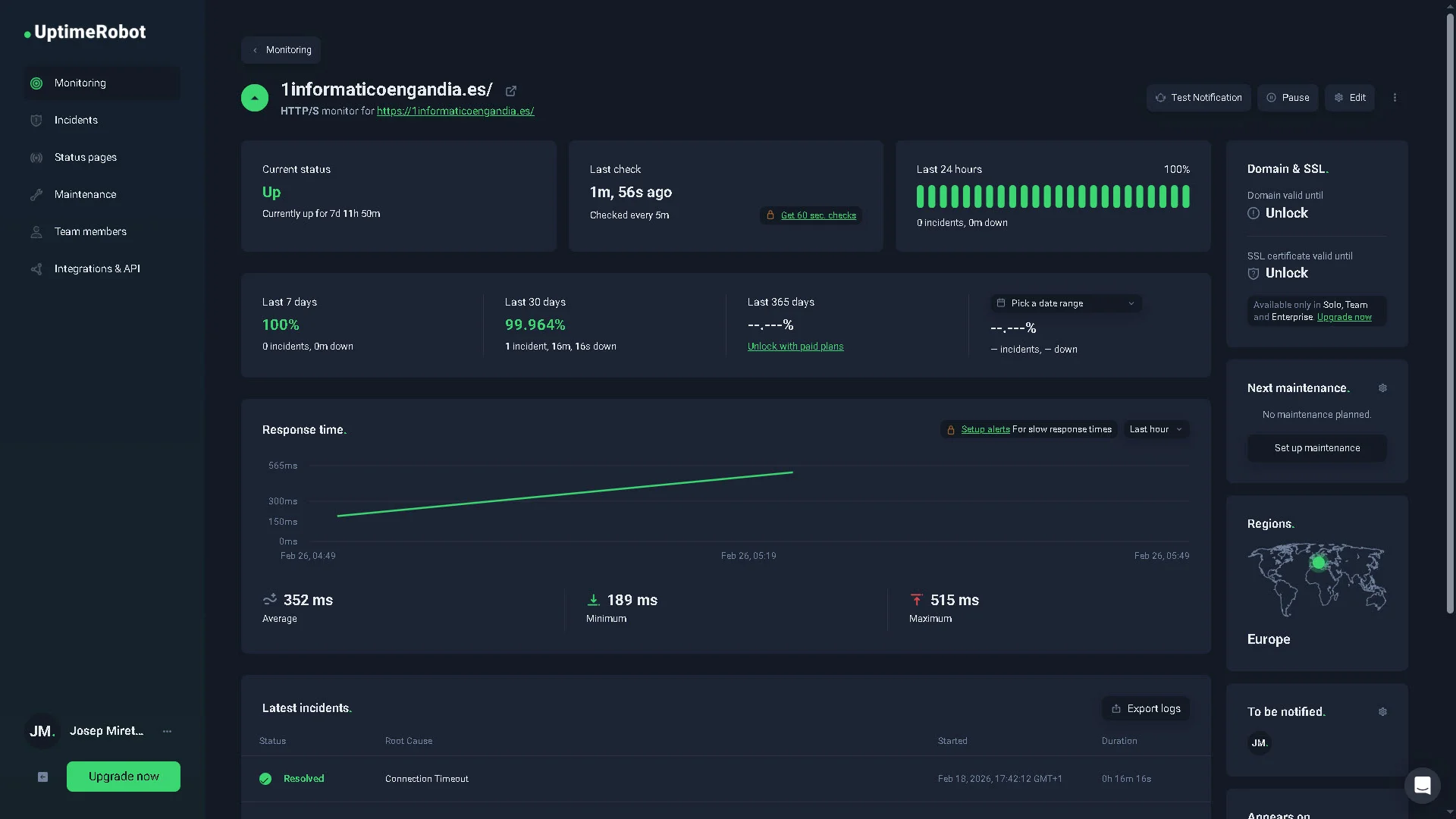Screen dimensions: 1456x819
Task: Click the Connection Timeout root cause text
Action: coord(427,779)
